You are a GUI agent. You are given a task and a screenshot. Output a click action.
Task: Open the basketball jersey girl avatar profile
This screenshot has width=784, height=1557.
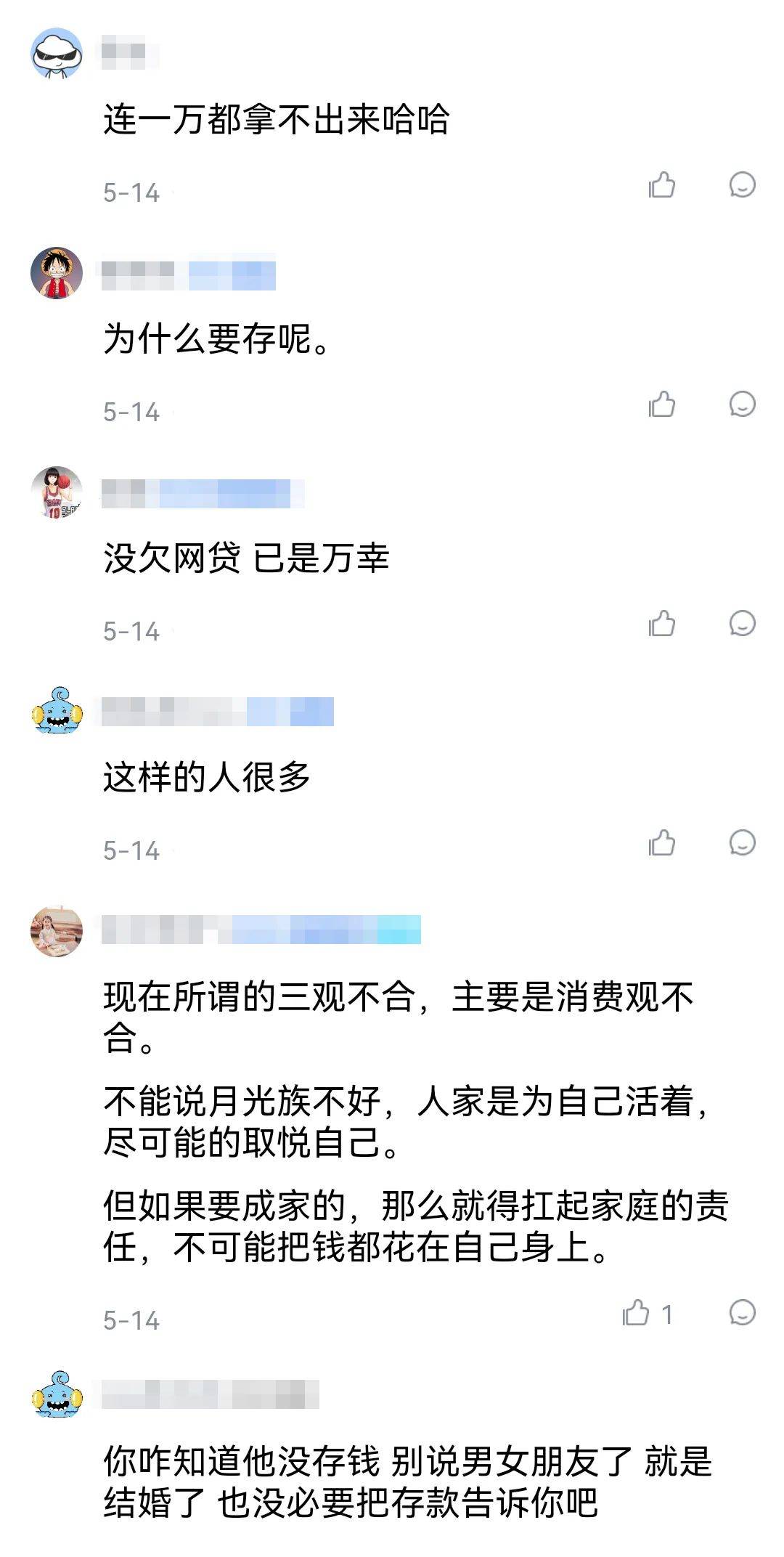coord(57,492)
